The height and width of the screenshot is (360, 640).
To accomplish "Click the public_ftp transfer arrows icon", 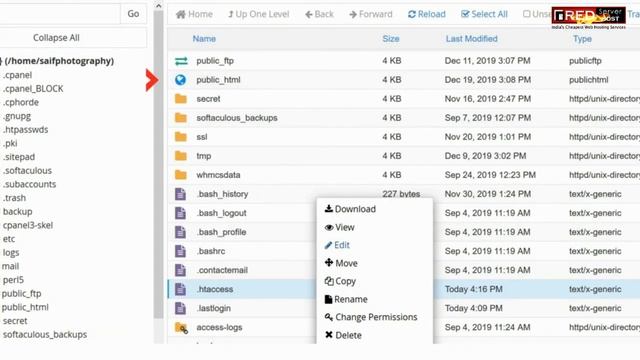I will (x=181, y=61).
